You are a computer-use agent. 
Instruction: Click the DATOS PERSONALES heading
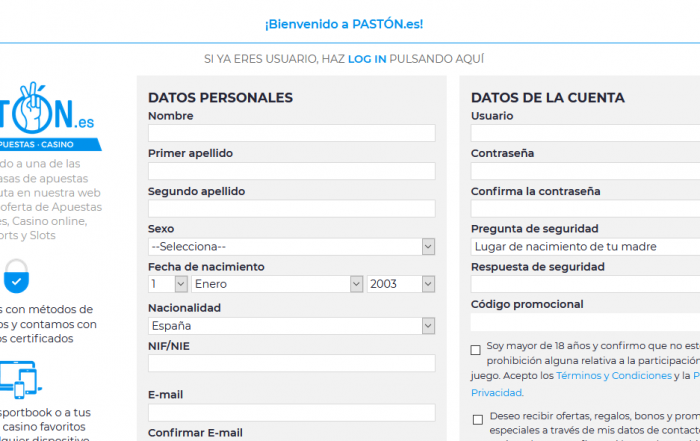pos(221,98)
